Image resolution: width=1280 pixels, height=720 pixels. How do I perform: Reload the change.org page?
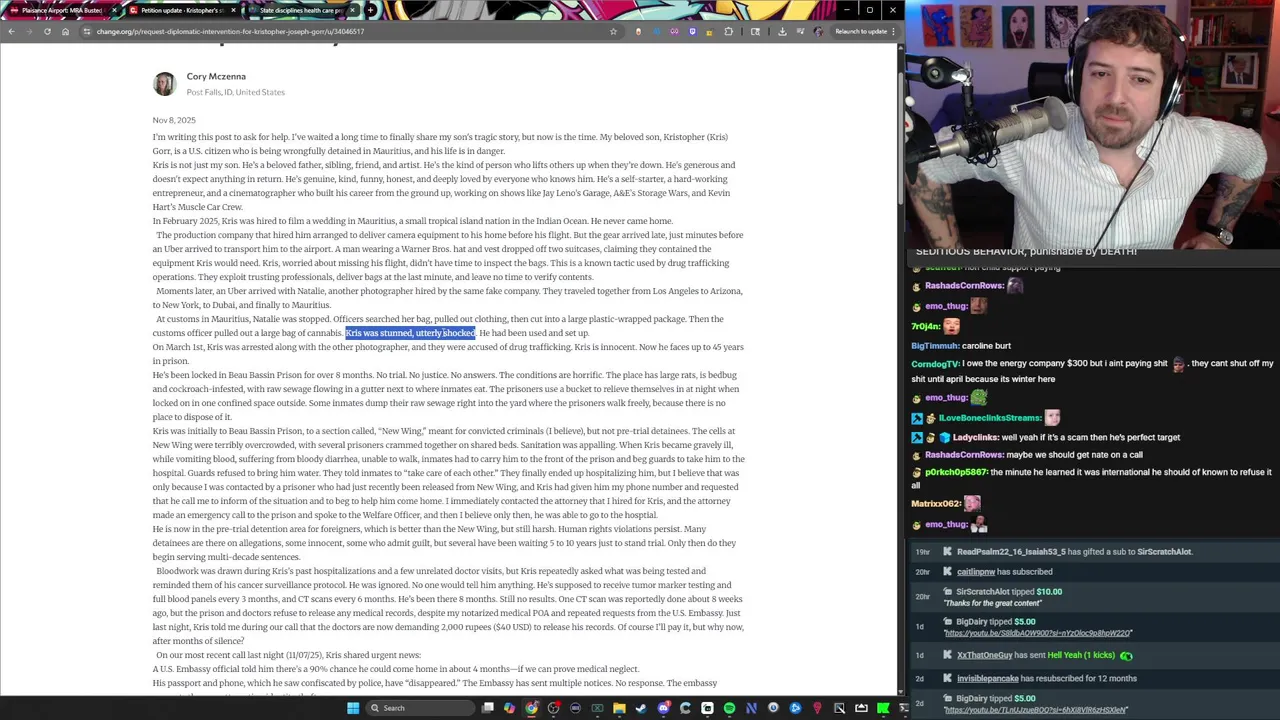coord(47,31)
